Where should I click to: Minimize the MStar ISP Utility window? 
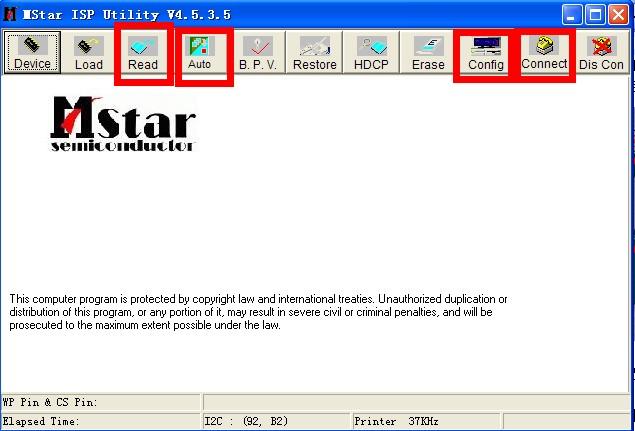(x=572, y=15)
